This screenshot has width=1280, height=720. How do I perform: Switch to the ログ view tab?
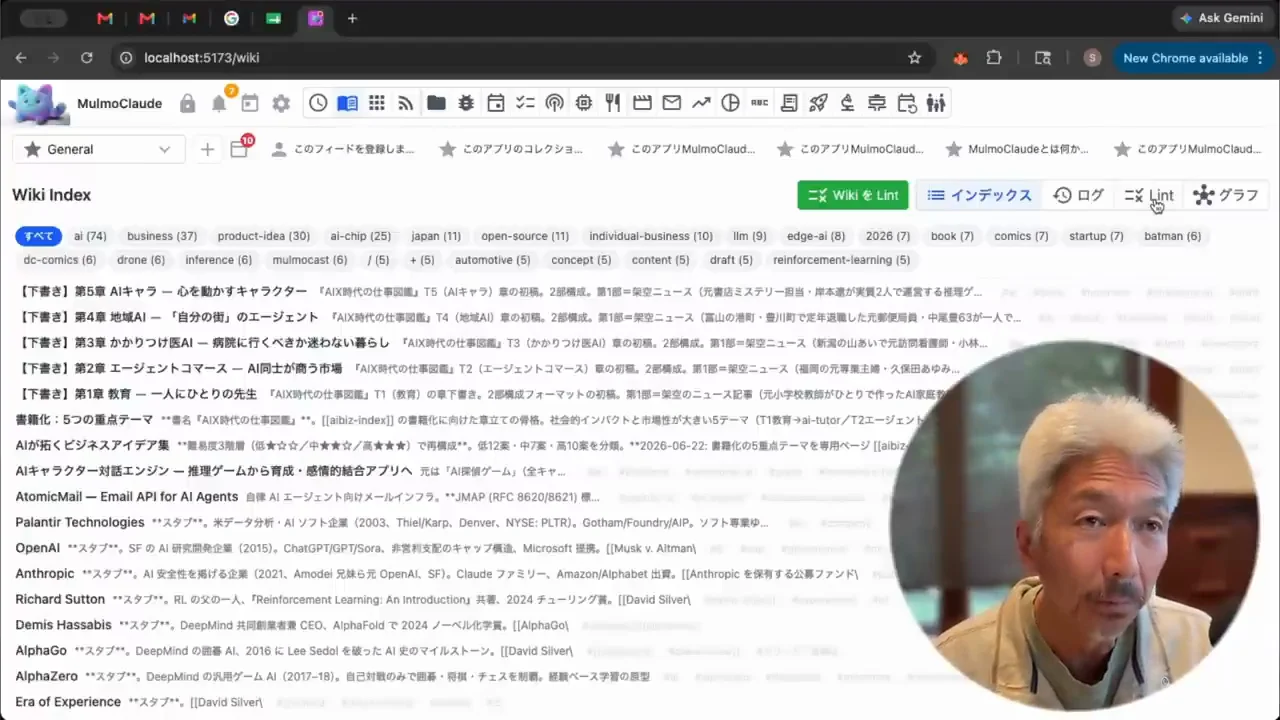[x=1078, y=195]
